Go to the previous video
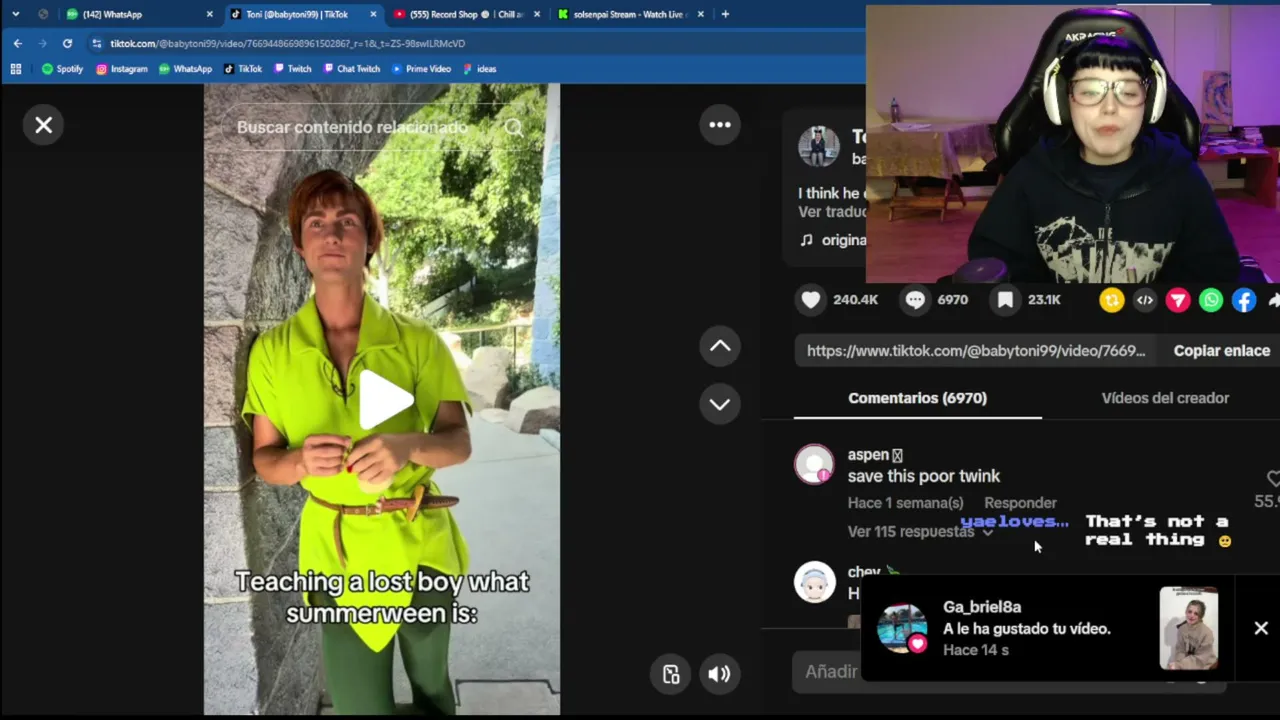This screenshot has width=1280, height=720. point(720,346)
